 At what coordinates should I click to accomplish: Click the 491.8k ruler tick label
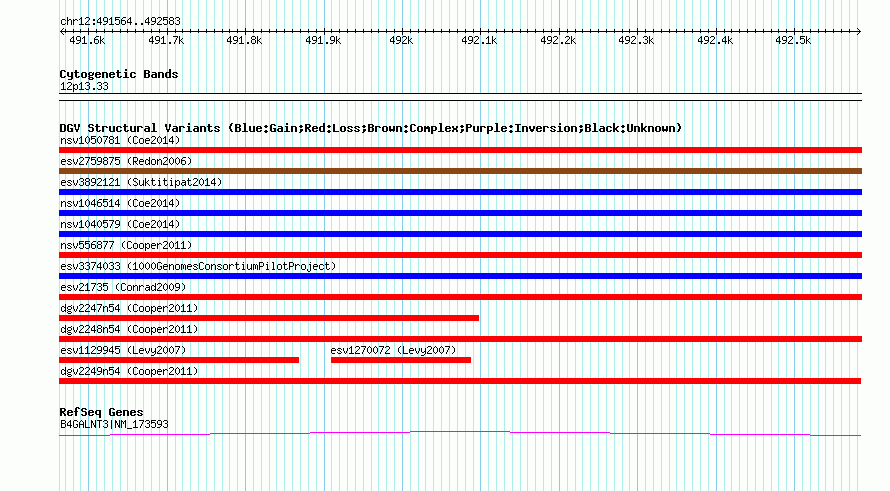coord(244,40)
